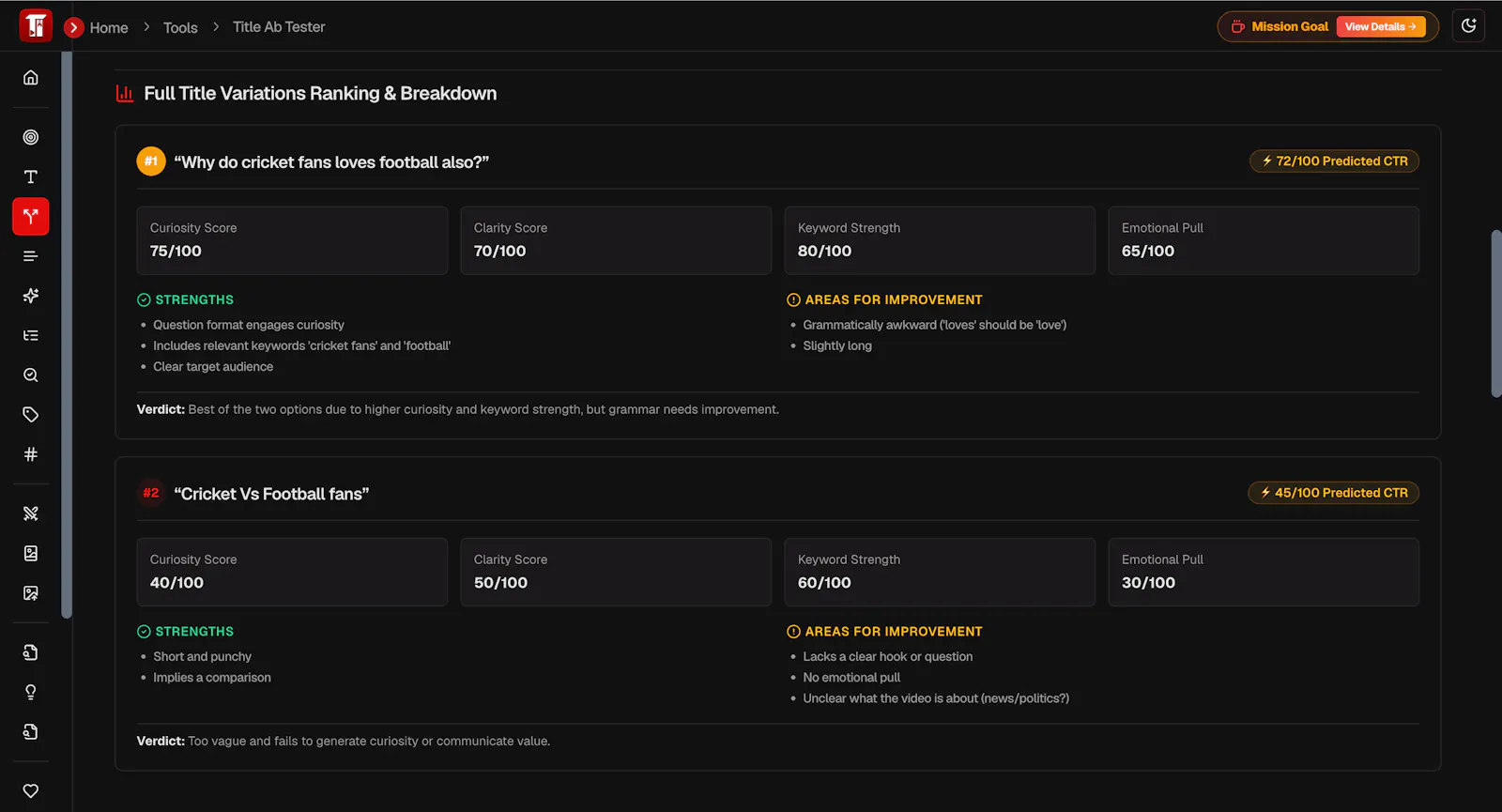Select the T text tool in sidebar

click(31, 176)
